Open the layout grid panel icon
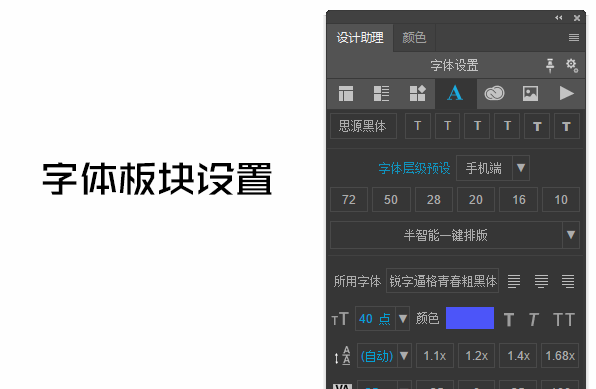 click(346, 93)
